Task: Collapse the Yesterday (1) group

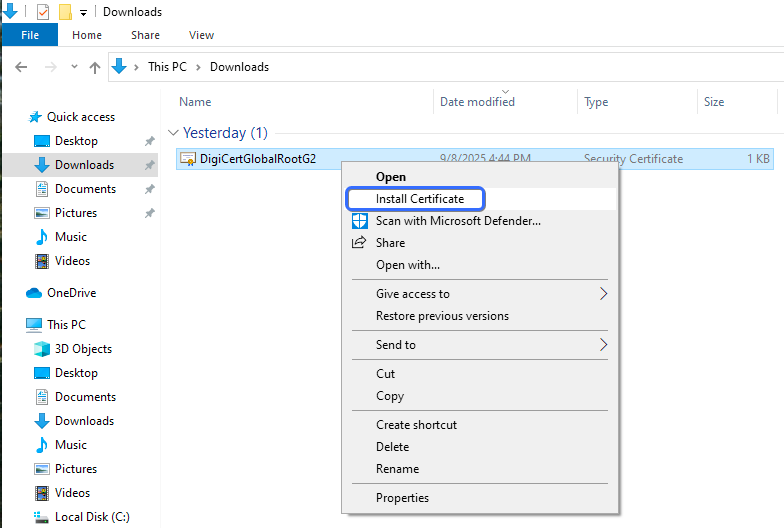Action: click(x=174, y=133)
